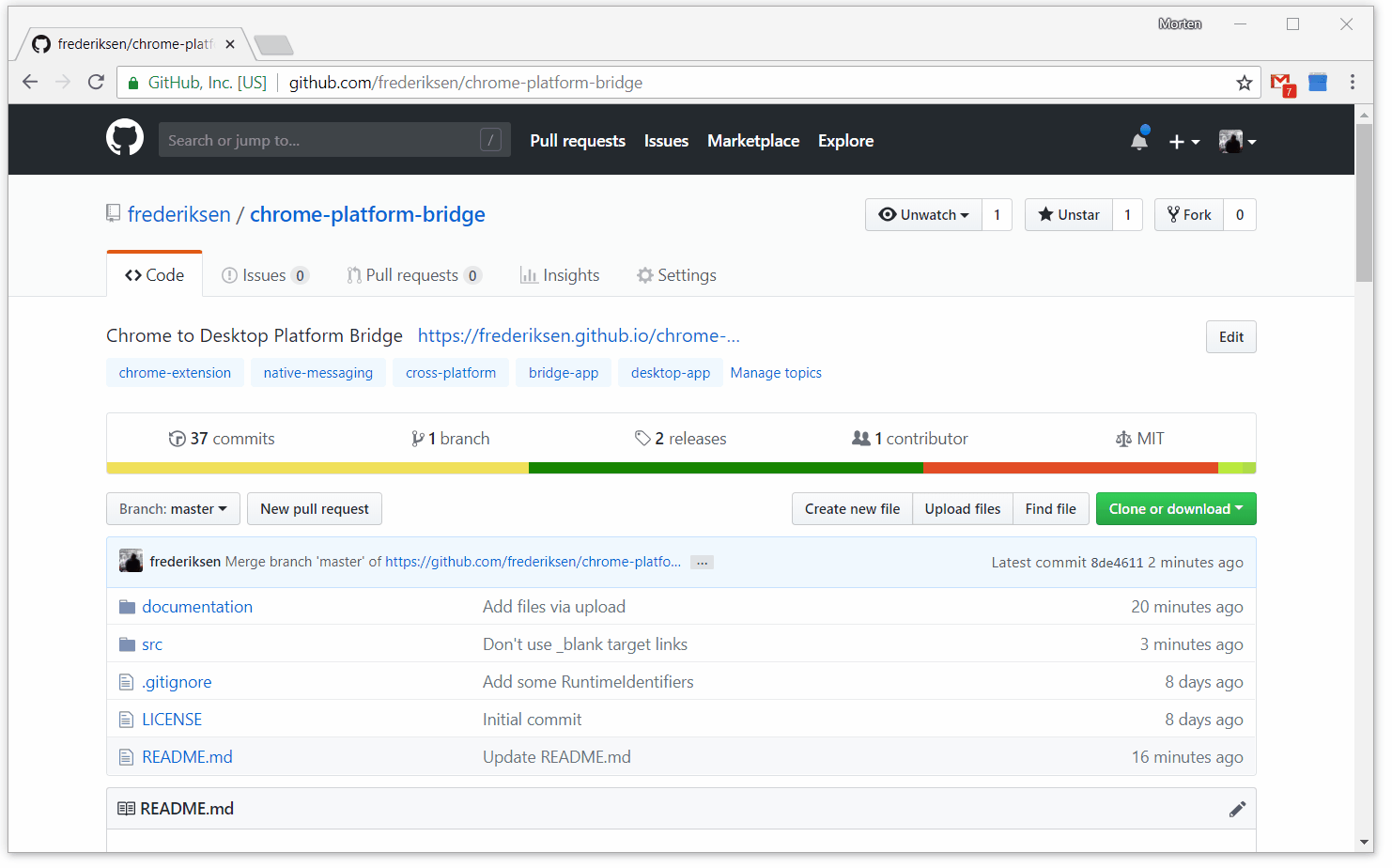Click the browser back arrow
This screenshot has height=868, width=1392.
click(x=30, y=83)
